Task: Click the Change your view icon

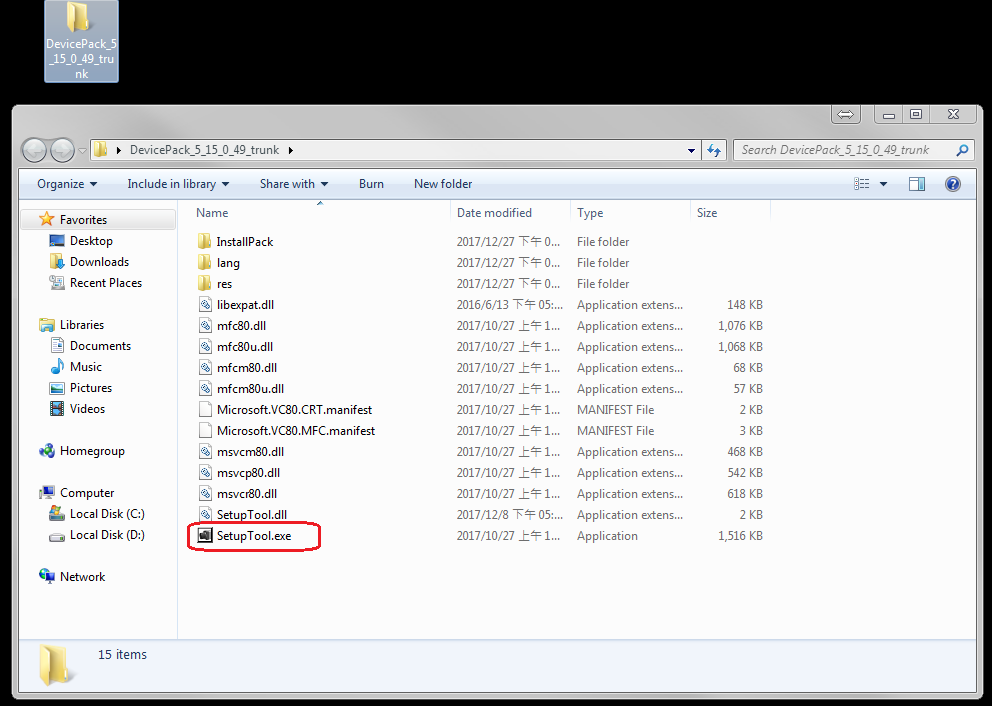Action: [x=862, y=184]
